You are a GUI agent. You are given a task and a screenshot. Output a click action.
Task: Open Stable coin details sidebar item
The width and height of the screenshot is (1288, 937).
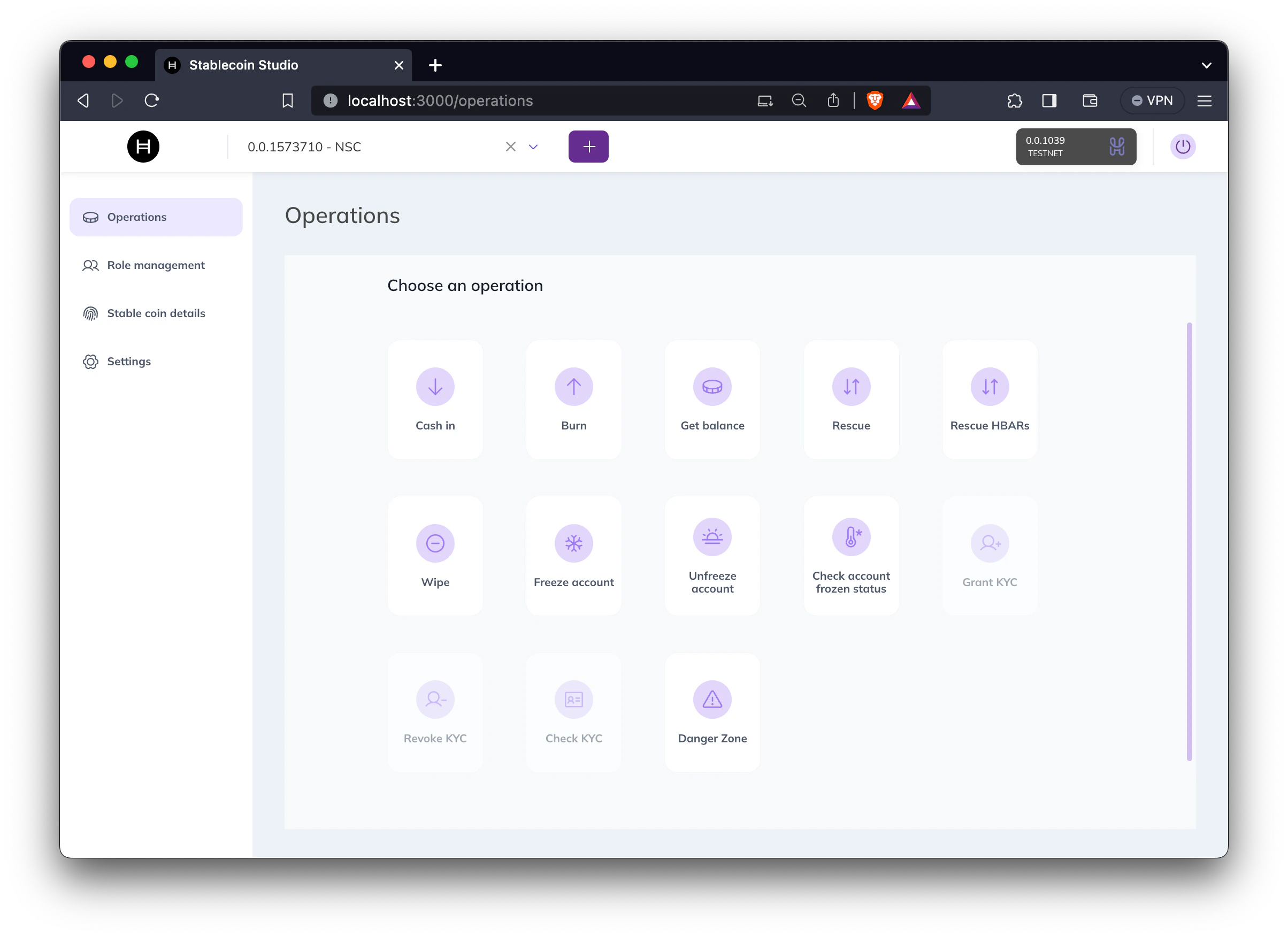pos(156,313)
